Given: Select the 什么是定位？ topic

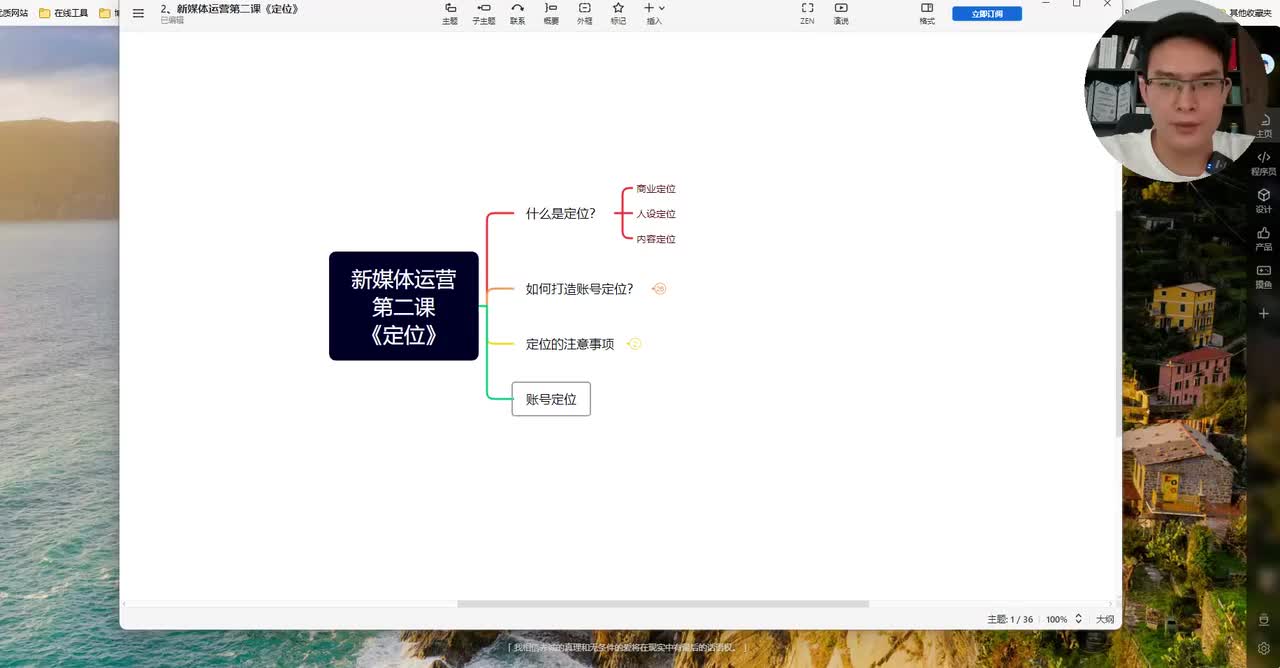Looking at the screenshot, I should [x=561, y=214].
